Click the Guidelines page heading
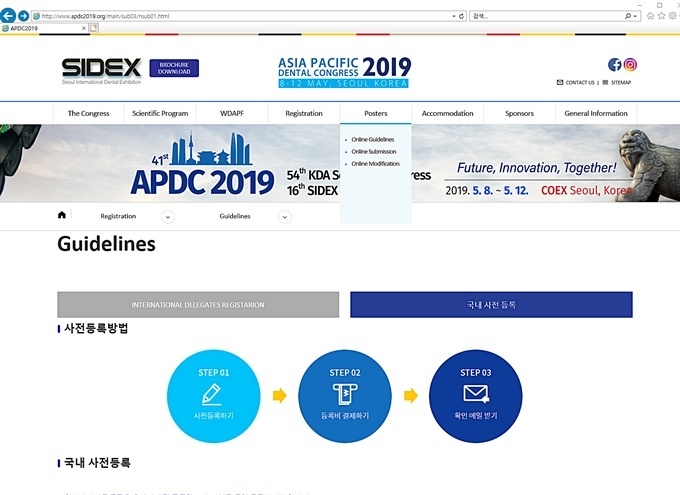The width and height of the screenshot is (680, 495). [106, 244]
